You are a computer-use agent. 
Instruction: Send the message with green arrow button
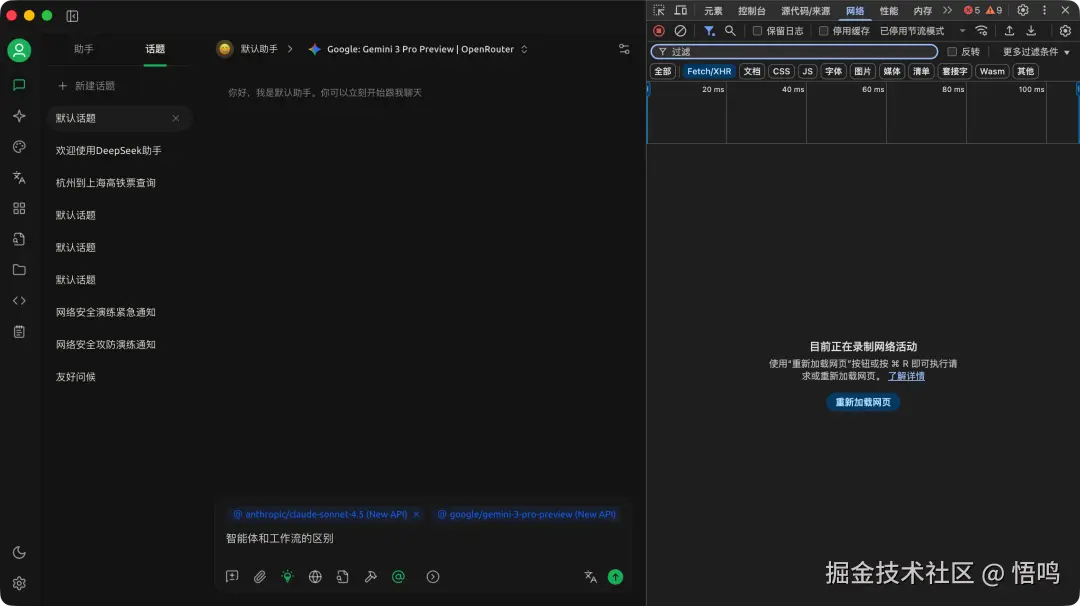click(x=615, y=576)
